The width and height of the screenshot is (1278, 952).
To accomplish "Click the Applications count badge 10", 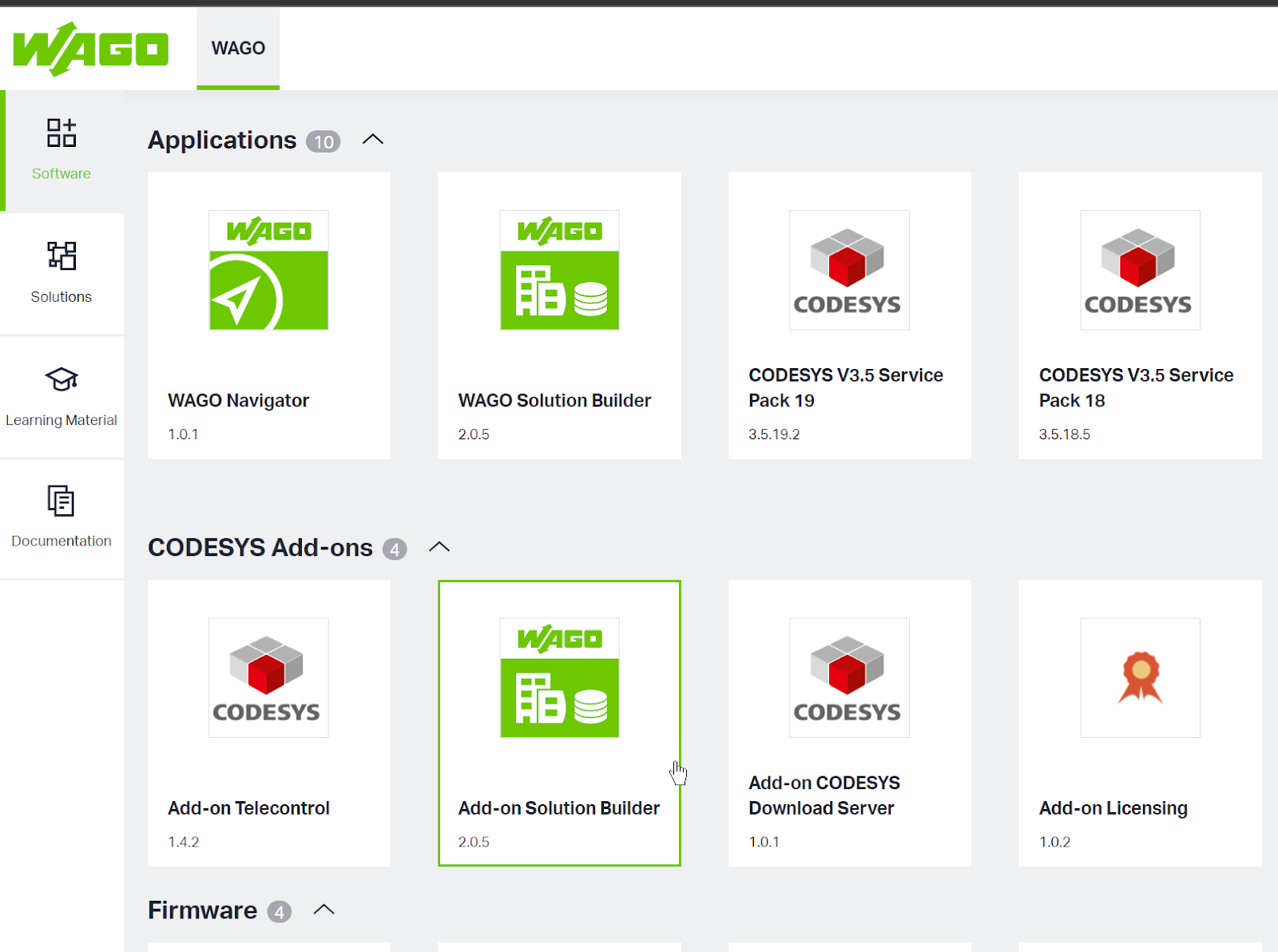I will [x=323, y=141].
